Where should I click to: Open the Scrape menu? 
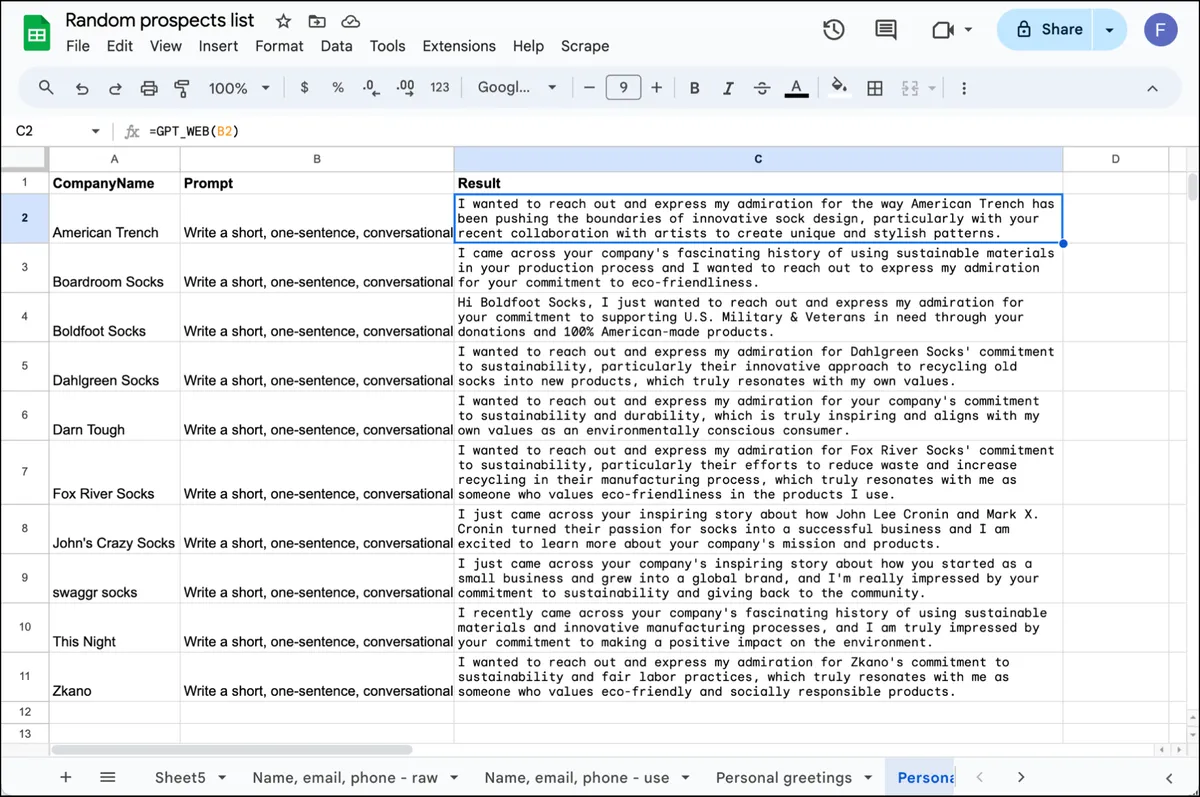585,46
